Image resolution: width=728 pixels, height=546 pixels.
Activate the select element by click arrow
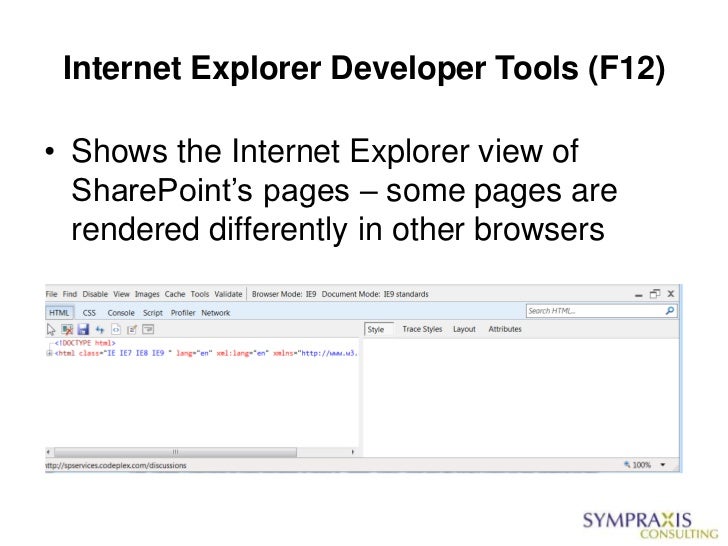[51, 330]
